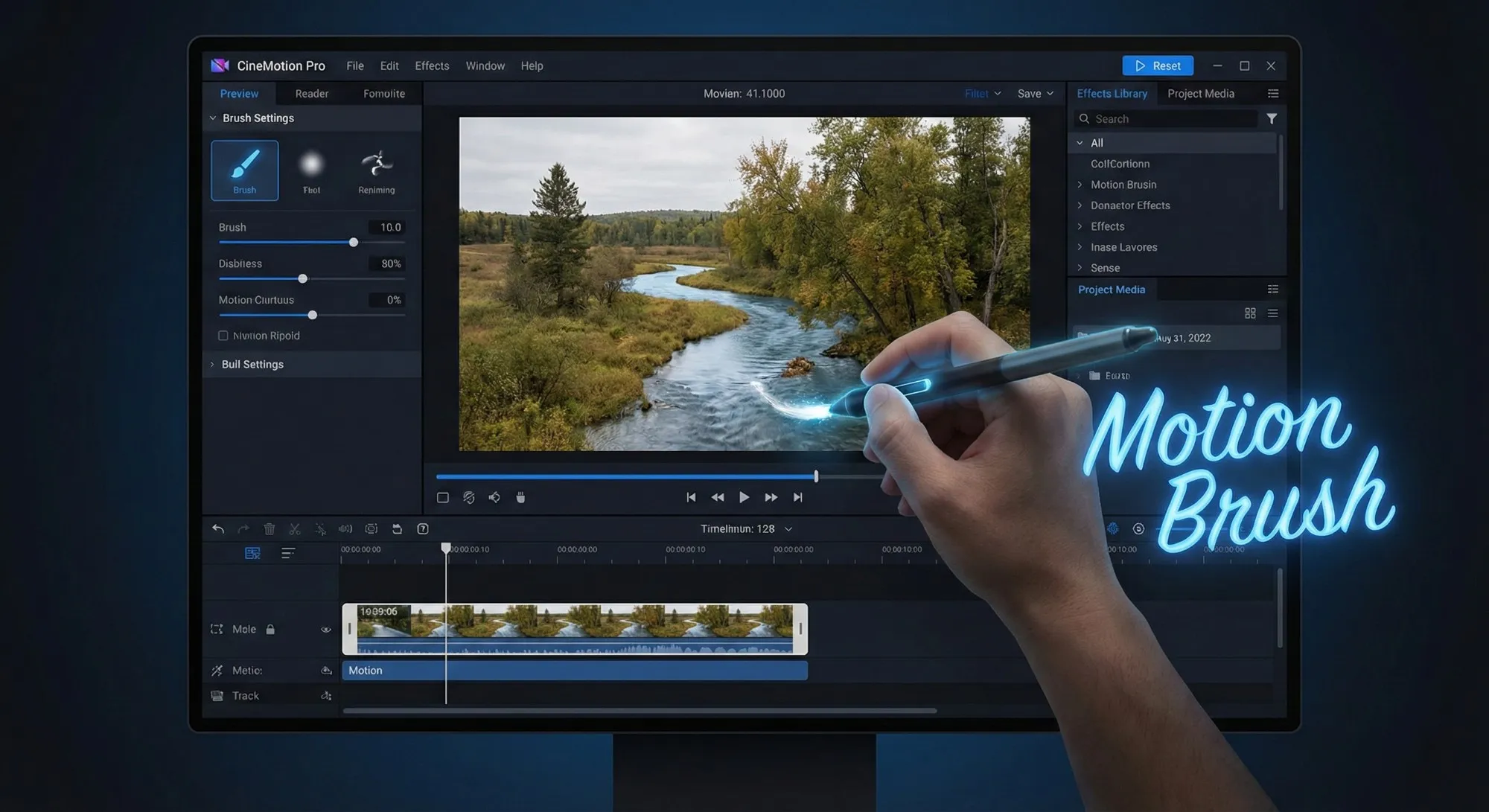Open the Effects menu in the menu bar

click(x=431, y=65)
